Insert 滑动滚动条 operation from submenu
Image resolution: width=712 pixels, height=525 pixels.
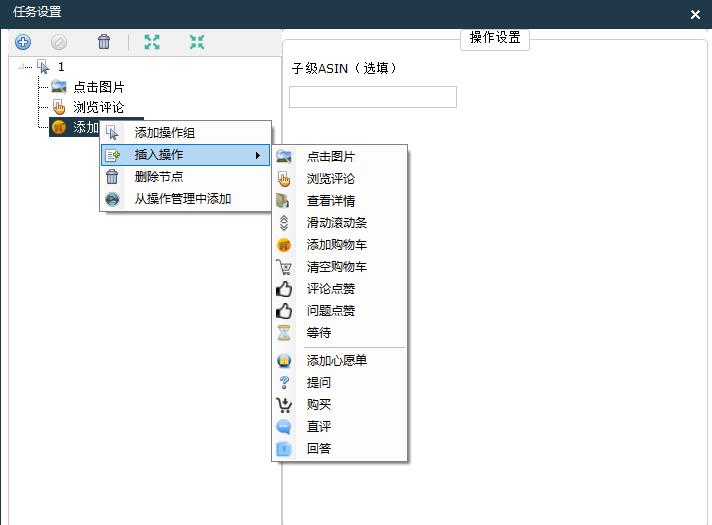[340, 223]
